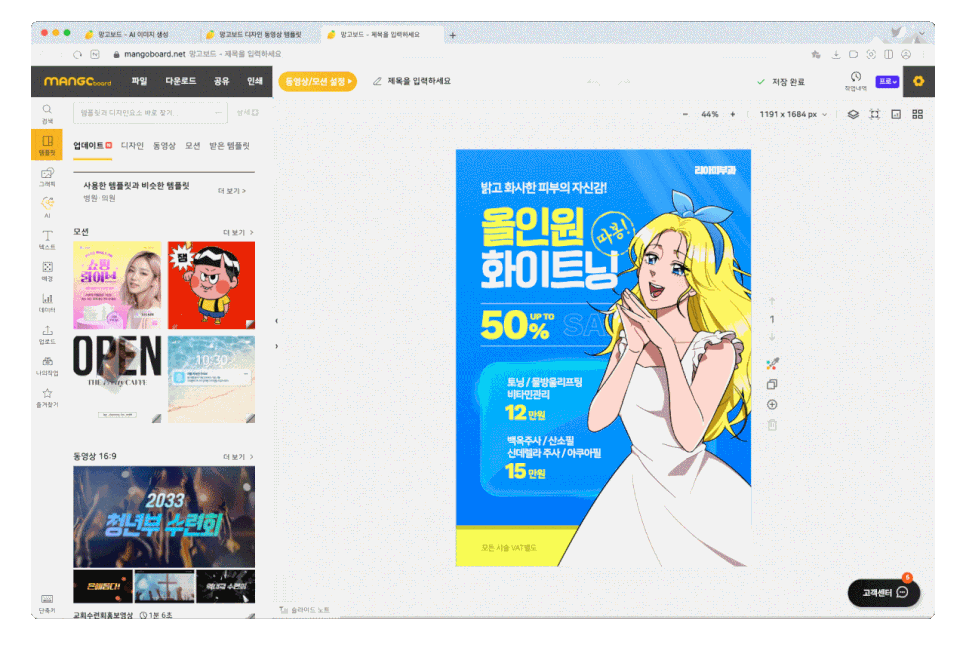The width and height of the screenshot is (966, 660).
Task: Click the orange settings gear icon
Action: 919,81
